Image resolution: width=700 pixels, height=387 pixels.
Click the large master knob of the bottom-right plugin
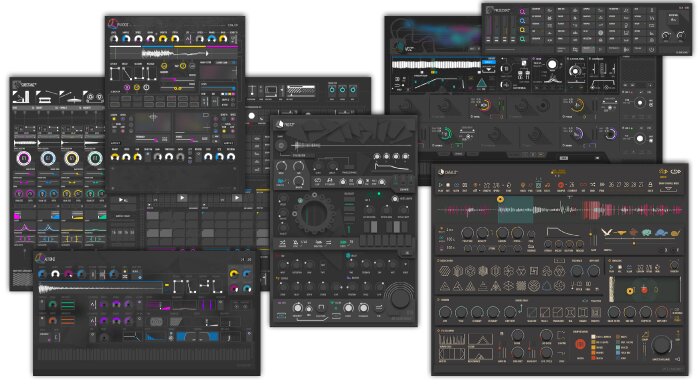pos(662,345)
